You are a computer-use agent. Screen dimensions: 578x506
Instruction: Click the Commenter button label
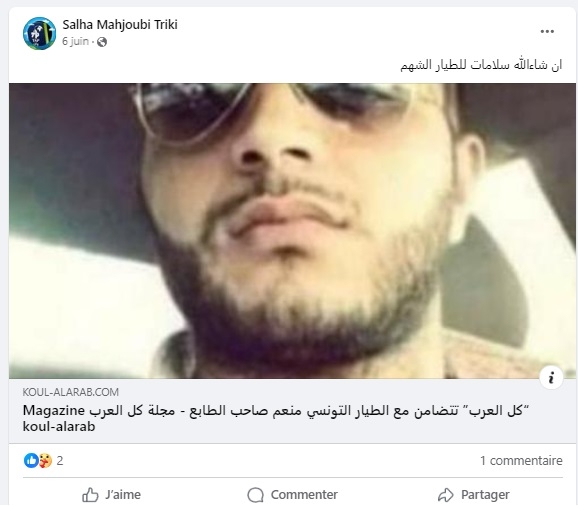tap(304, 495)
